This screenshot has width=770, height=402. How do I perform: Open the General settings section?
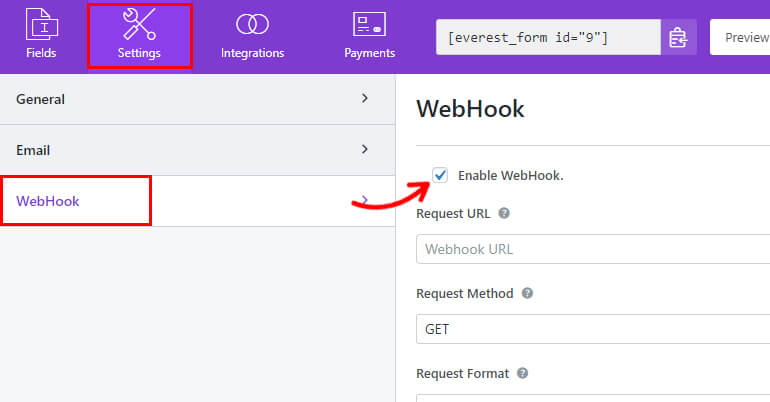pyautogui.click(x=41, y=99)
